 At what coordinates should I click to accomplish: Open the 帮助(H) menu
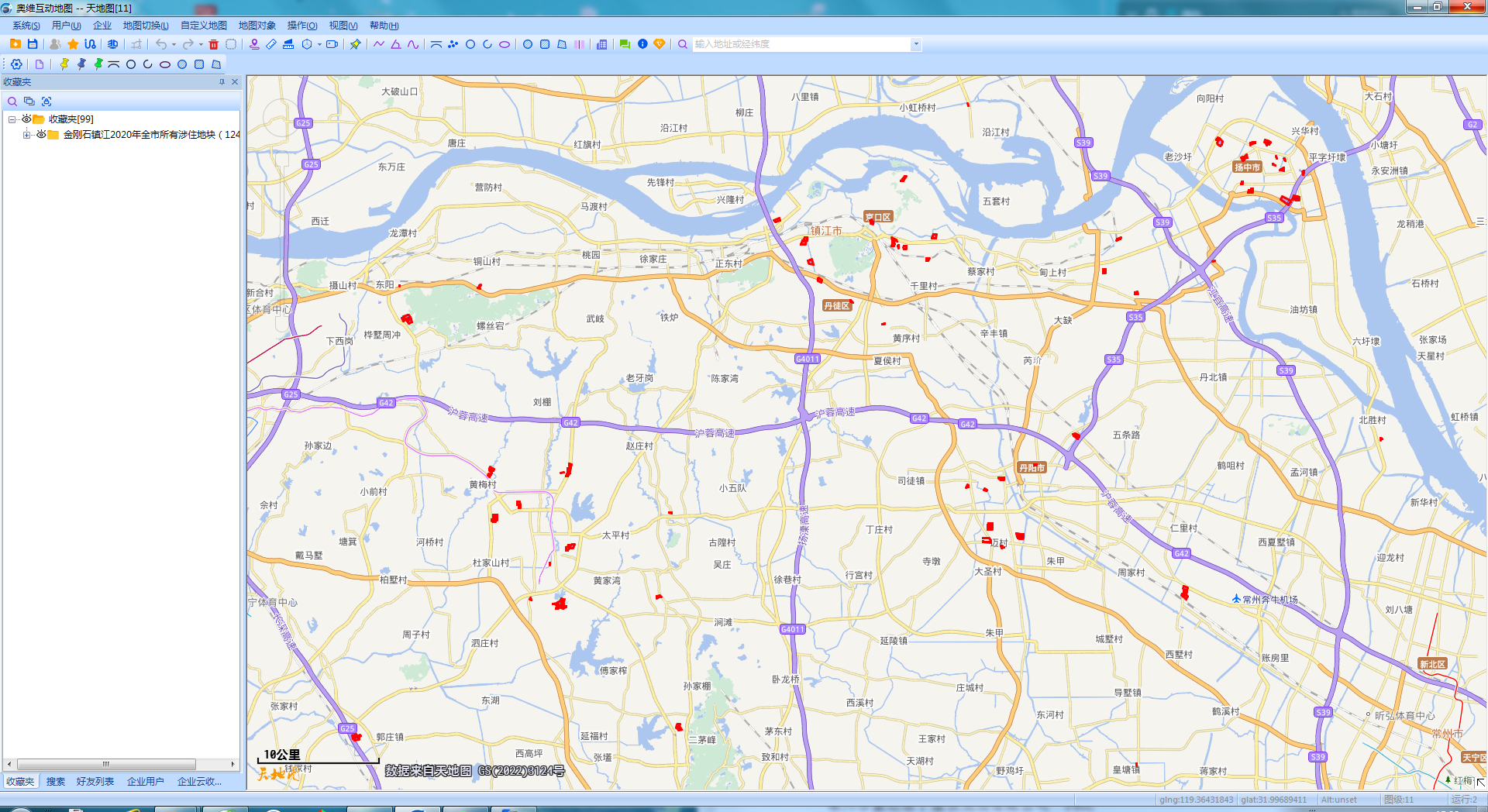(384, 26)
